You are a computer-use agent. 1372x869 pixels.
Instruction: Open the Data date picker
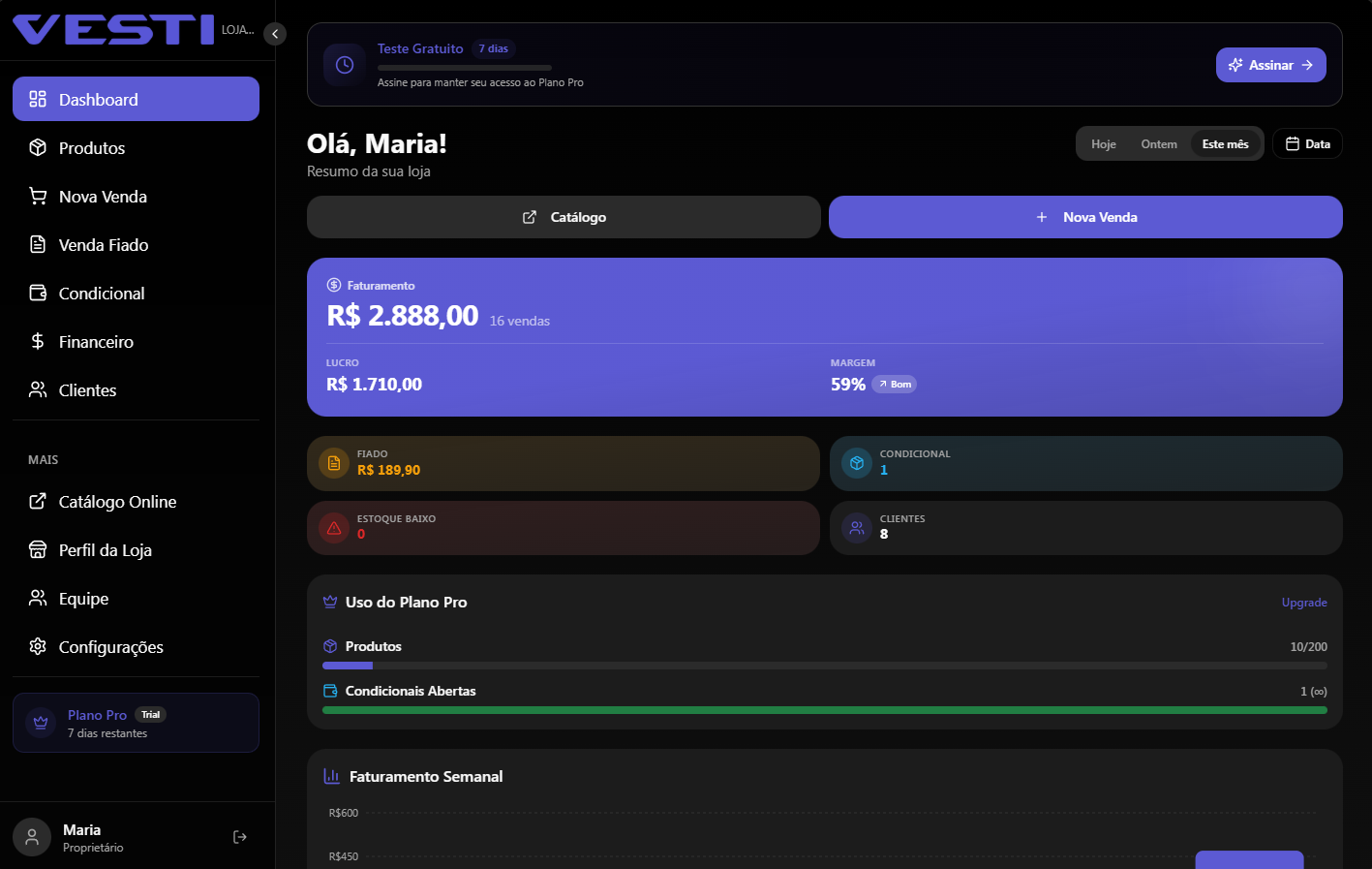[x=1307, y=144]
